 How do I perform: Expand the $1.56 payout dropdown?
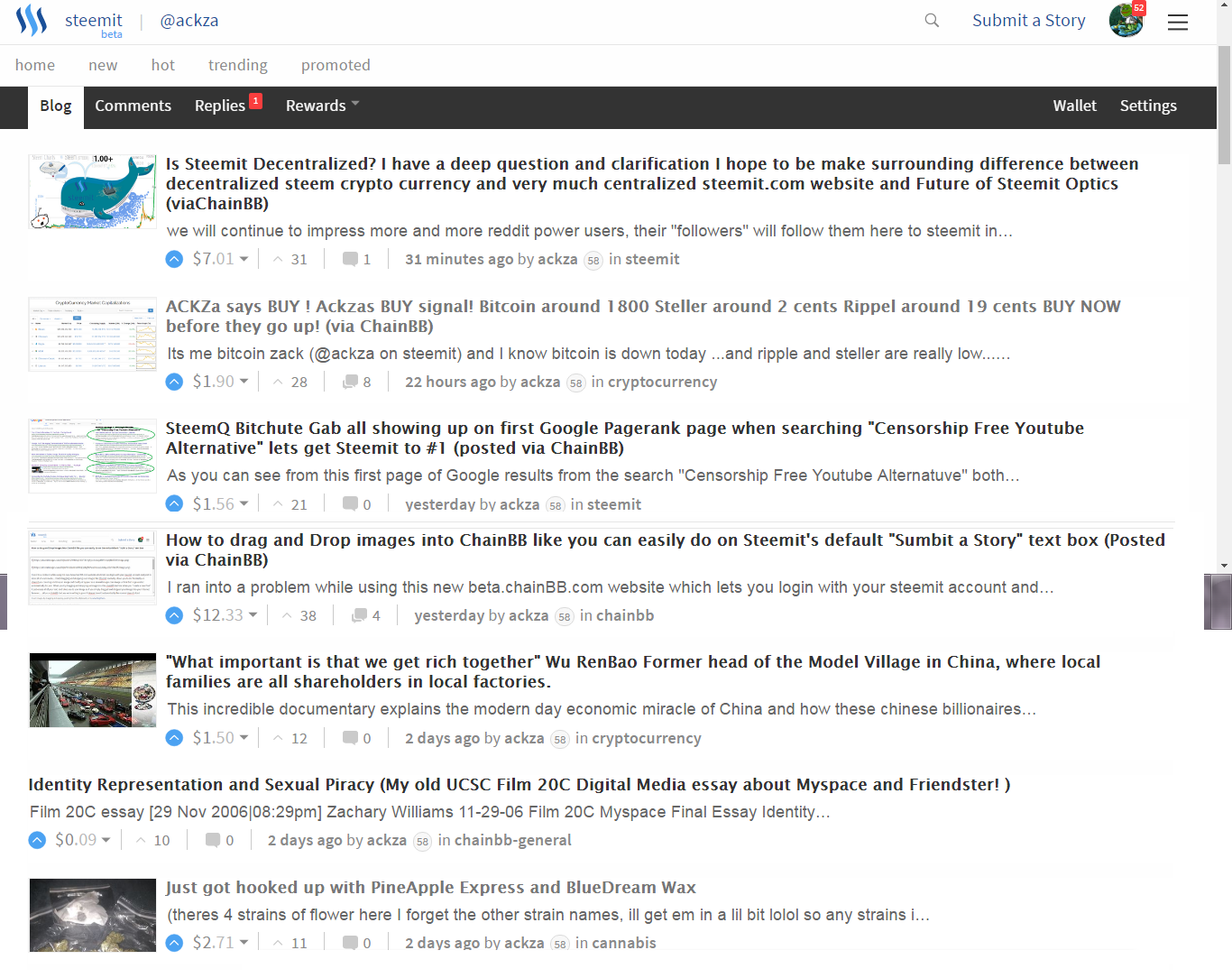(220, 503)
